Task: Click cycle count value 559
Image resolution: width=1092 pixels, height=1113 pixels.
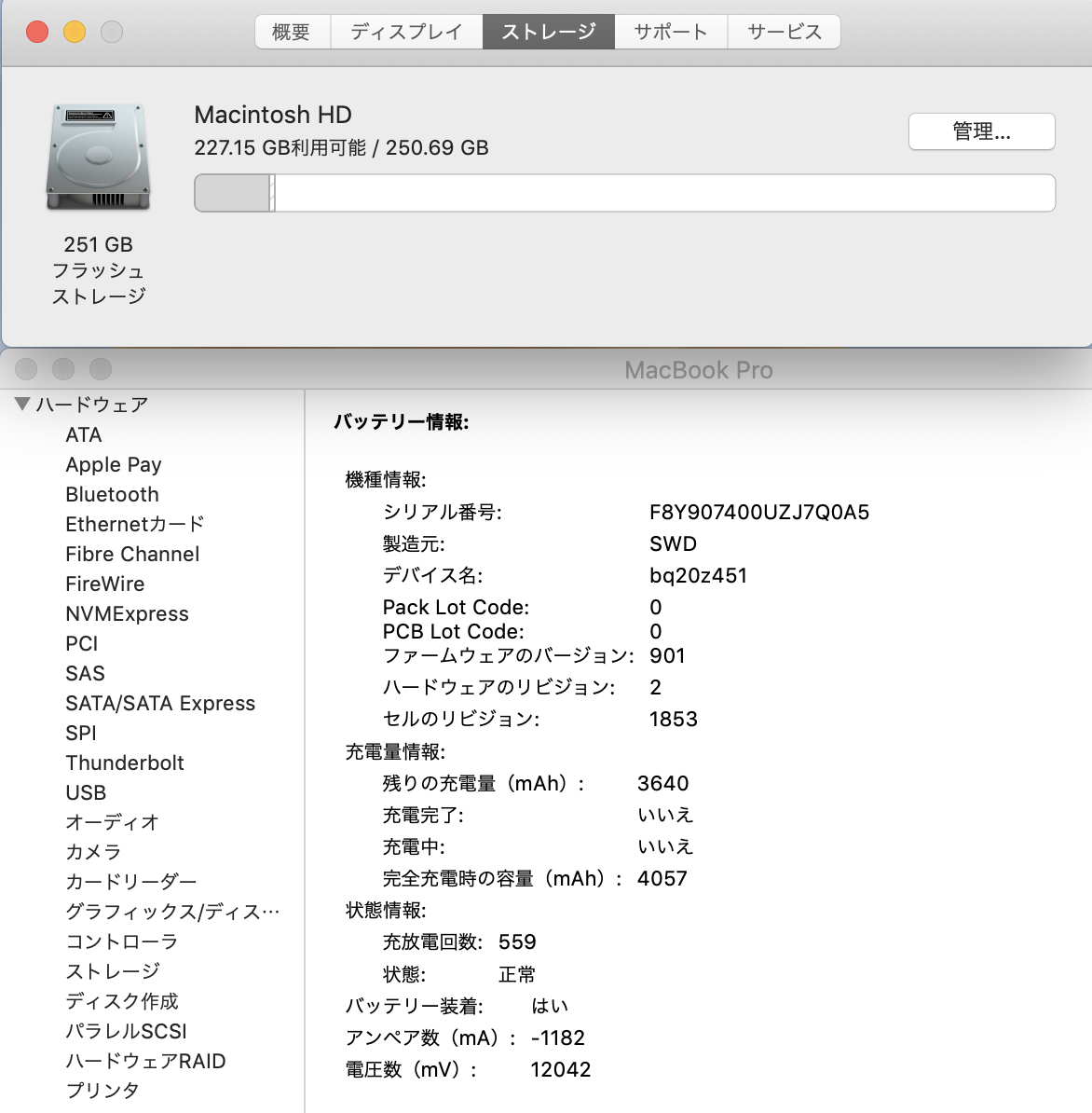Action: coord(516,941)
